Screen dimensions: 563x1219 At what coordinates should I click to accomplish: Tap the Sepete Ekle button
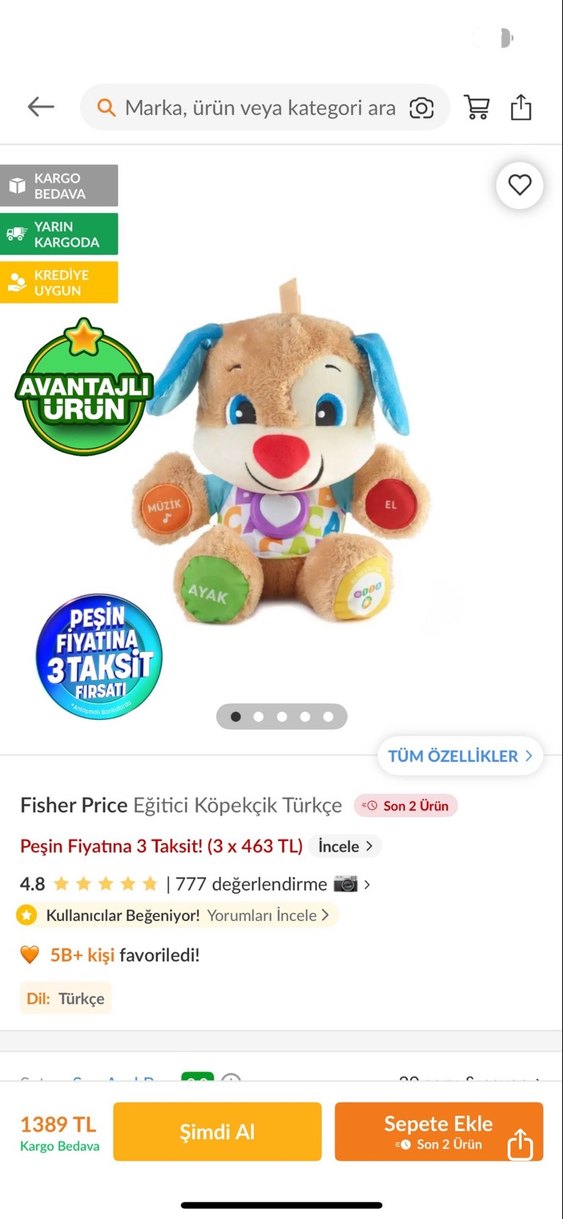439,1132
